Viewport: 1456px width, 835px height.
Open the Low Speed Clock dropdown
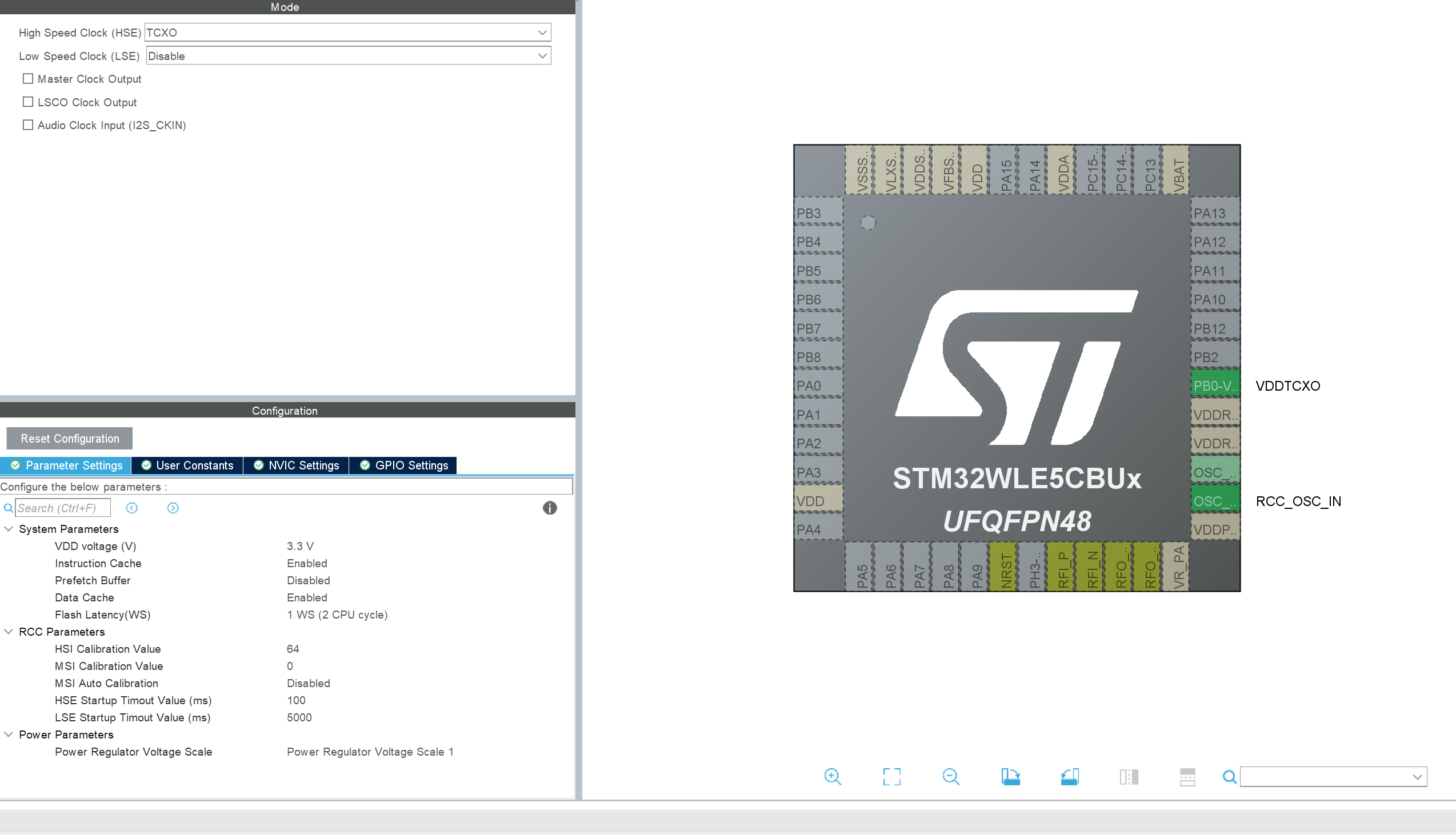[542, 55]
